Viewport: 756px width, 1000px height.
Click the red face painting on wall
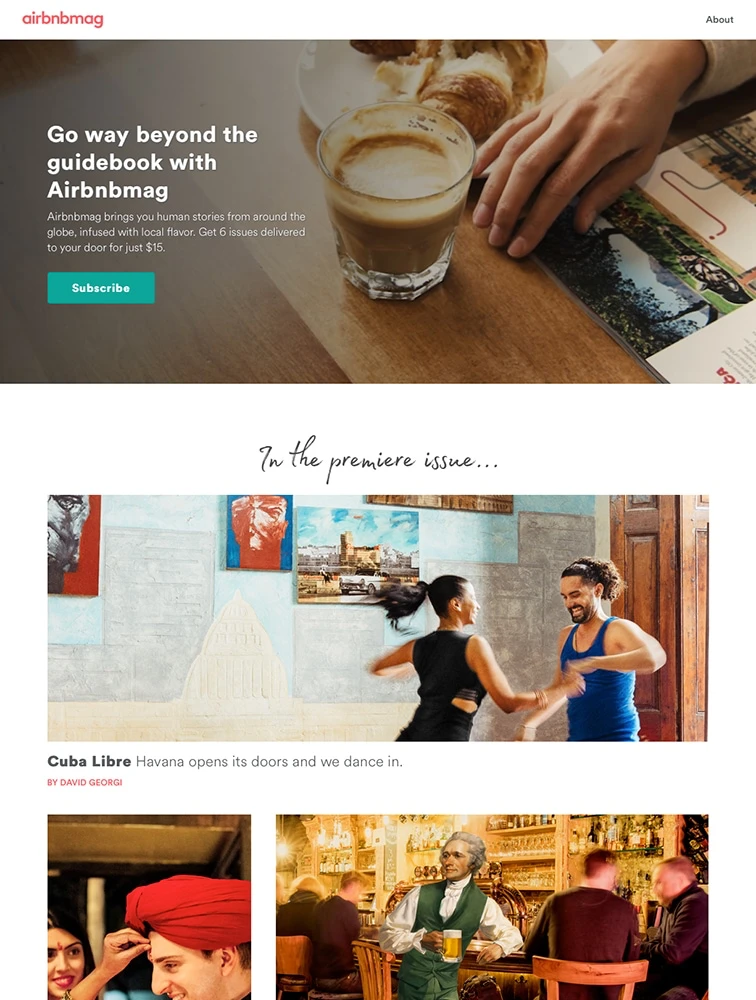point(260,533)
